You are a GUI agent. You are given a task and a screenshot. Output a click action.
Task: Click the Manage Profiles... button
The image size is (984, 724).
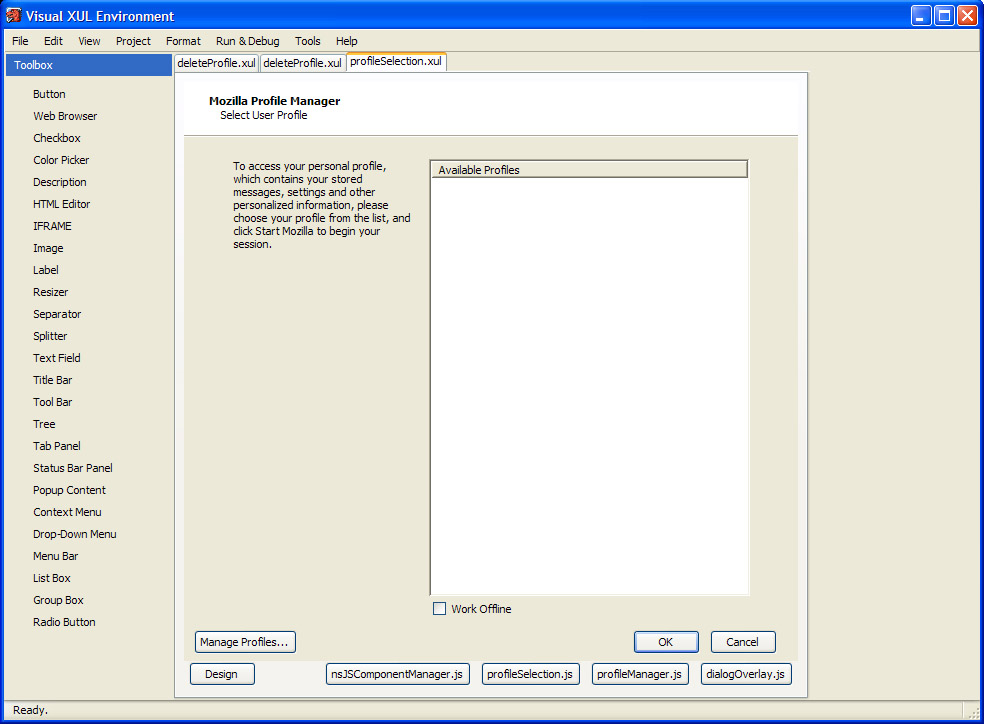[x=245, y=642]
